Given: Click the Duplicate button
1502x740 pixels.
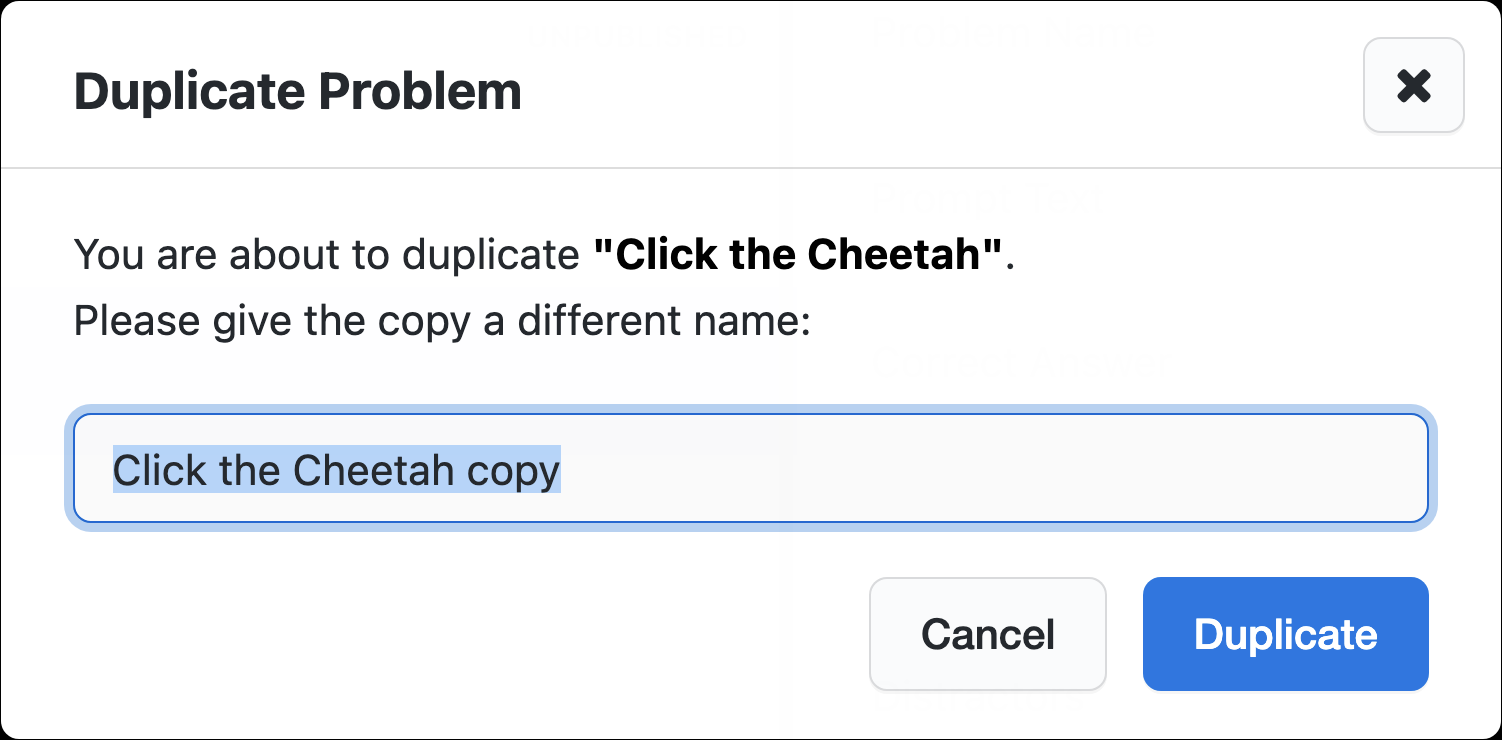Looking at the screenshot, I should click(x=1285, y=634).
